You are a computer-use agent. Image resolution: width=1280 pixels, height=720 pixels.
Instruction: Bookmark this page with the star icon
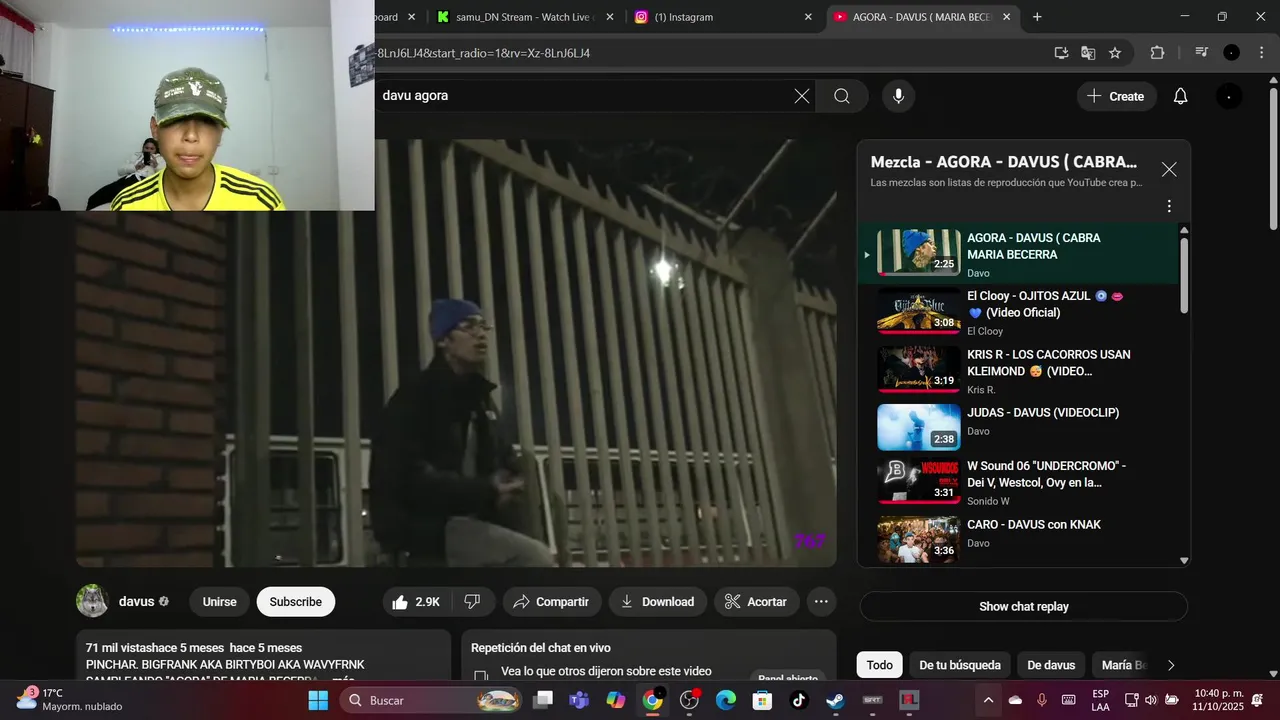tap(1115, 53)
